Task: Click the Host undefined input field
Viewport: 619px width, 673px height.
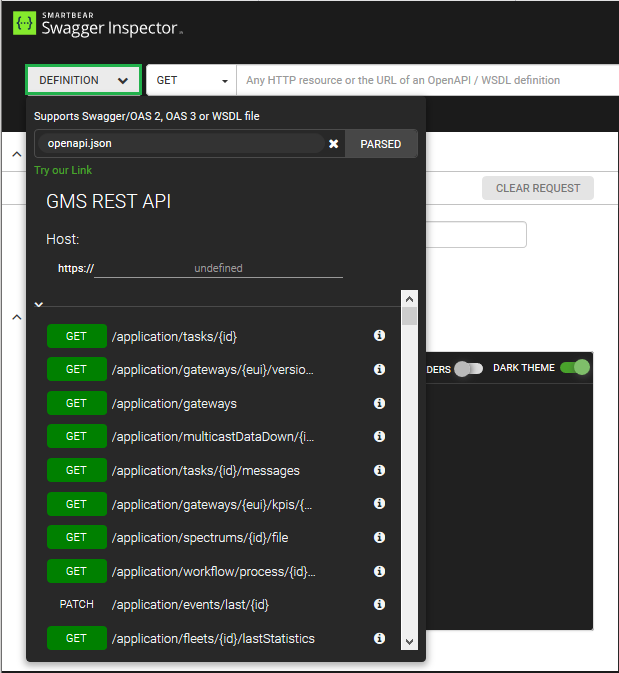Action: (x=218, y=268)
